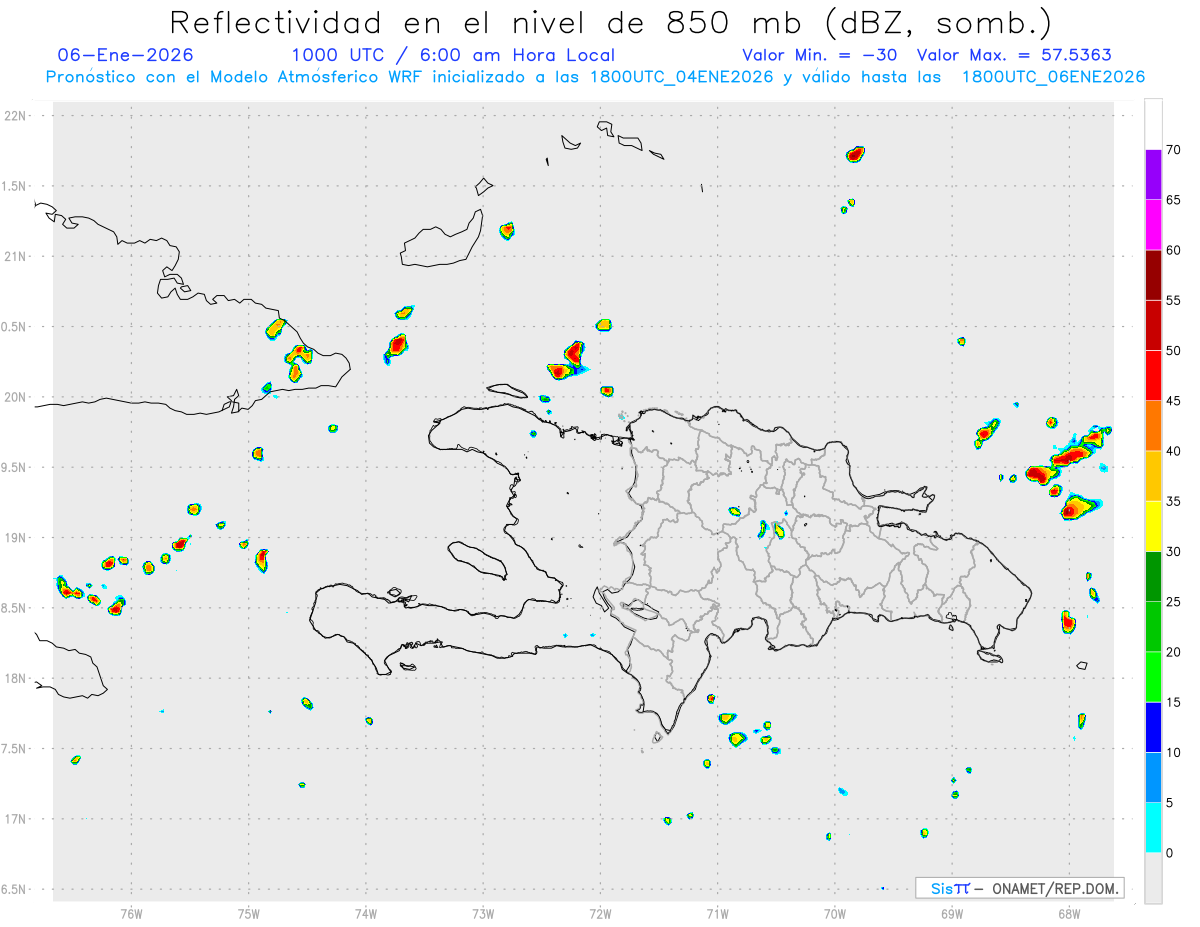
Task: Click the 'Valor Max. = 57.5363' text
Action: pyautogui.click(x=1014, y=55)
